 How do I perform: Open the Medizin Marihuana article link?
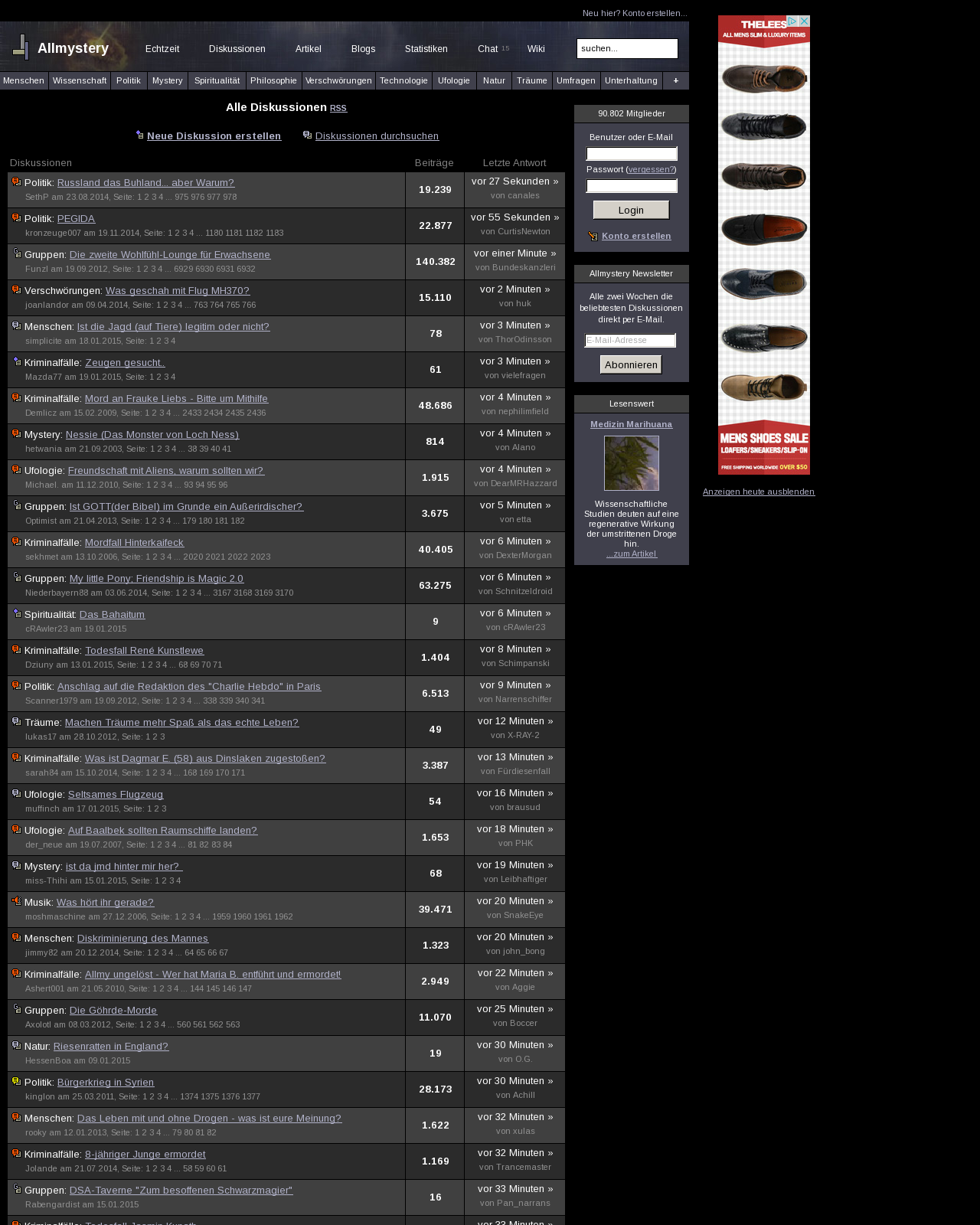(632, 424)
